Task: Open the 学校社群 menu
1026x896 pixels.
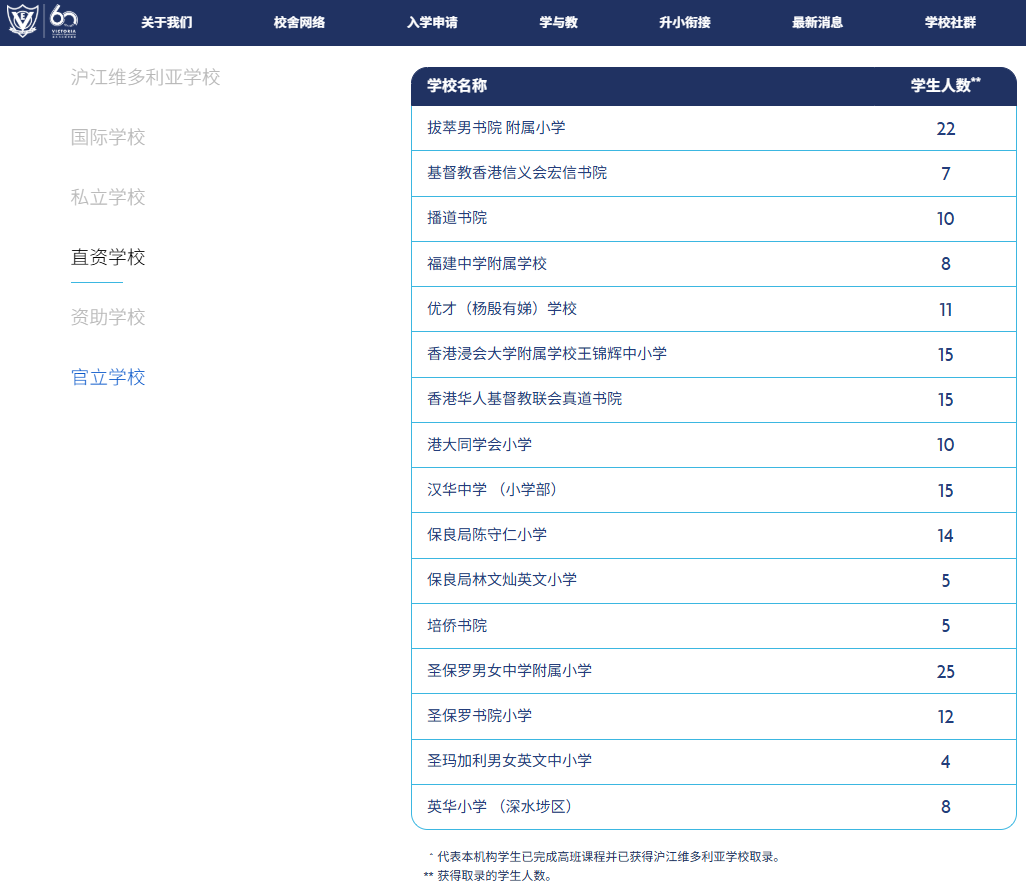Action: (950, 22)
